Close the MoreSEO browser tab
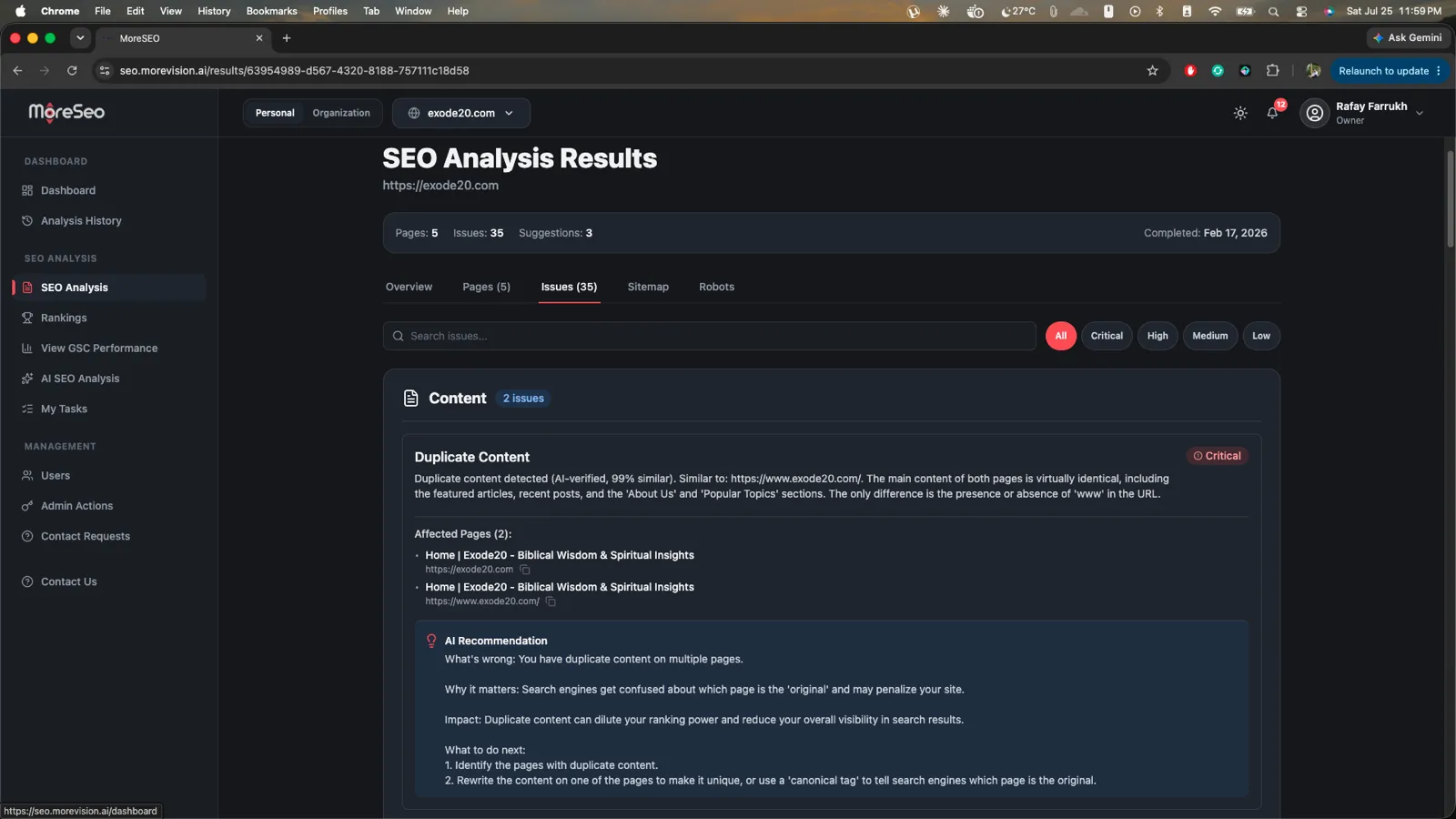 [x=259, y=38]
